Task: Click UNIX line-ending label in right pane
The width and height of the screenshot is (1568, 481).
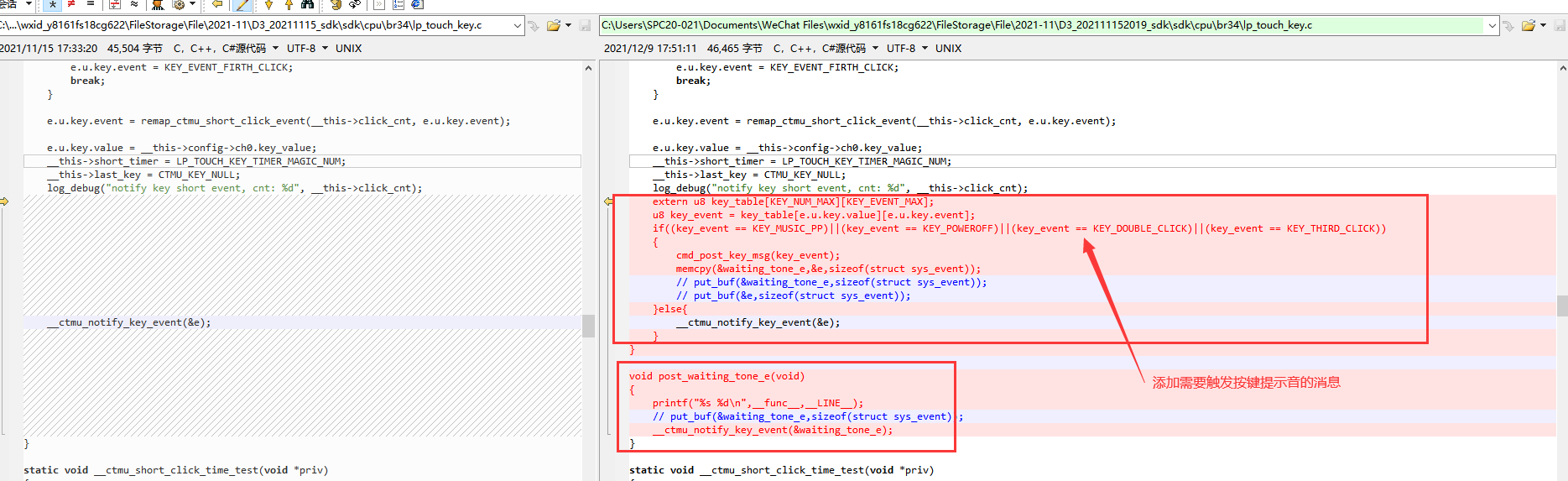Action: (x=949, y=48)
